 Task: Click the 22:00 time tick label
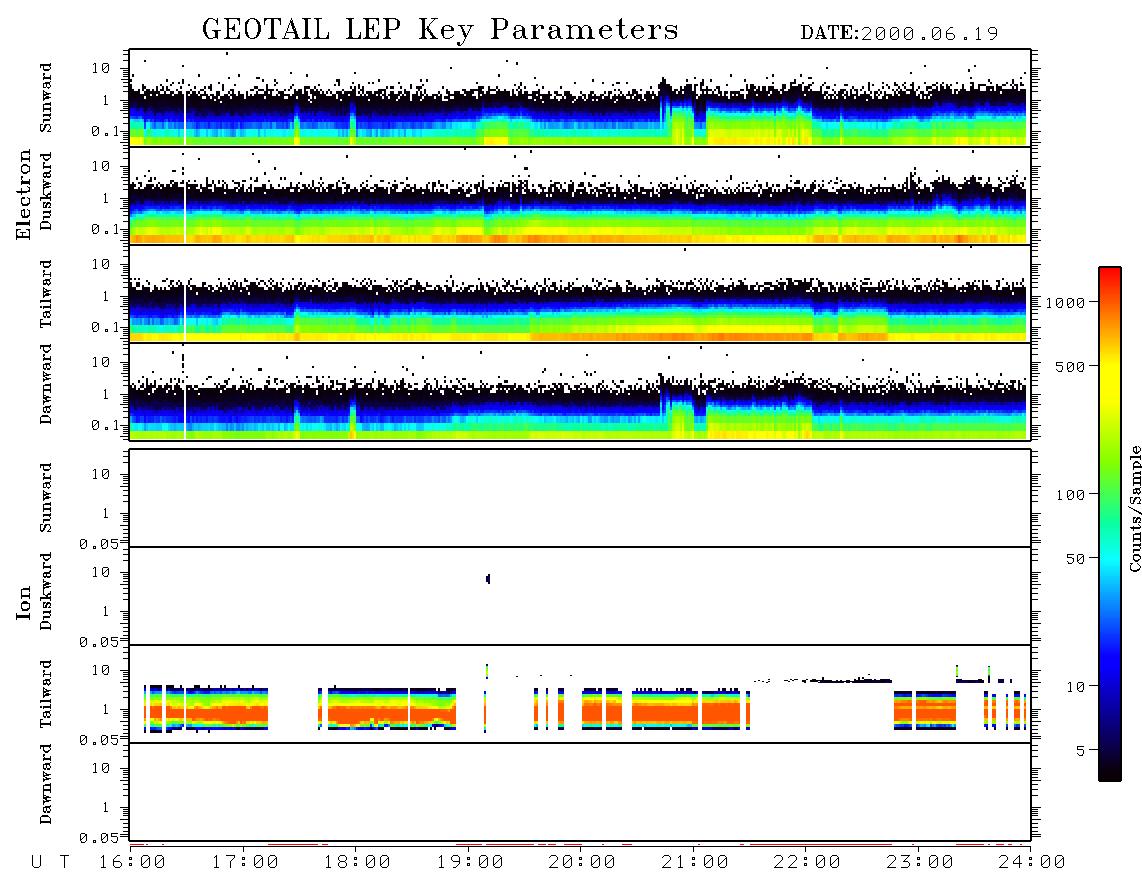[x=808, y=862]
